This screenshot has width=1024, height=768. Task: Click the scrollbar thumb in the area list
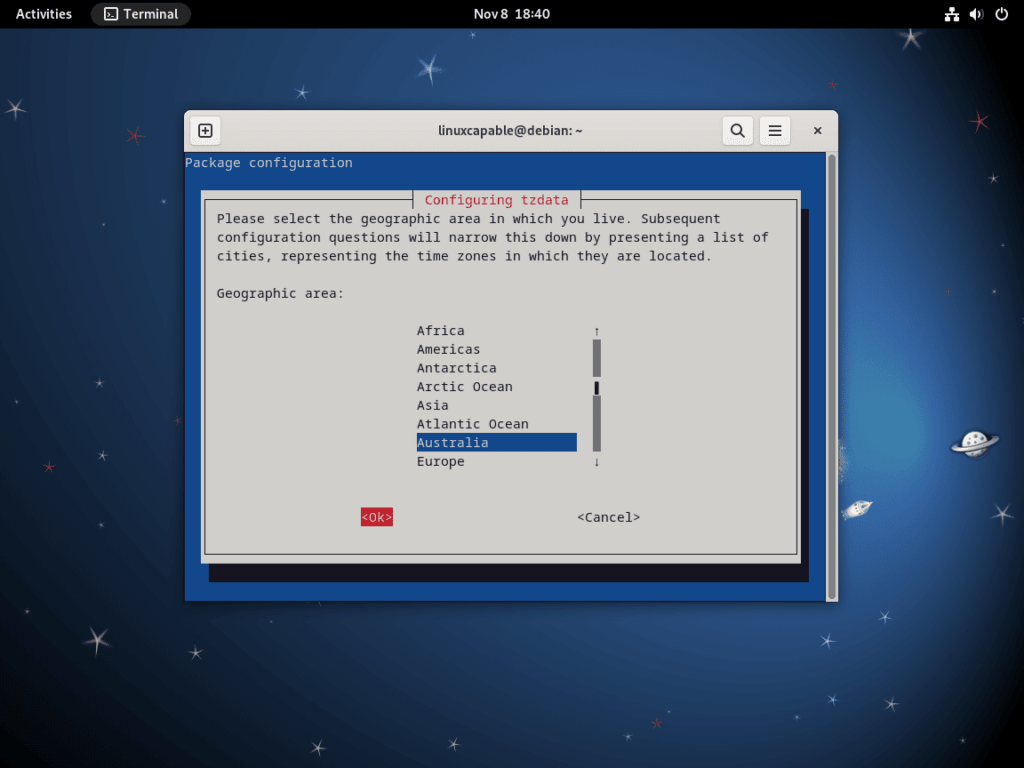coord(596,387)
